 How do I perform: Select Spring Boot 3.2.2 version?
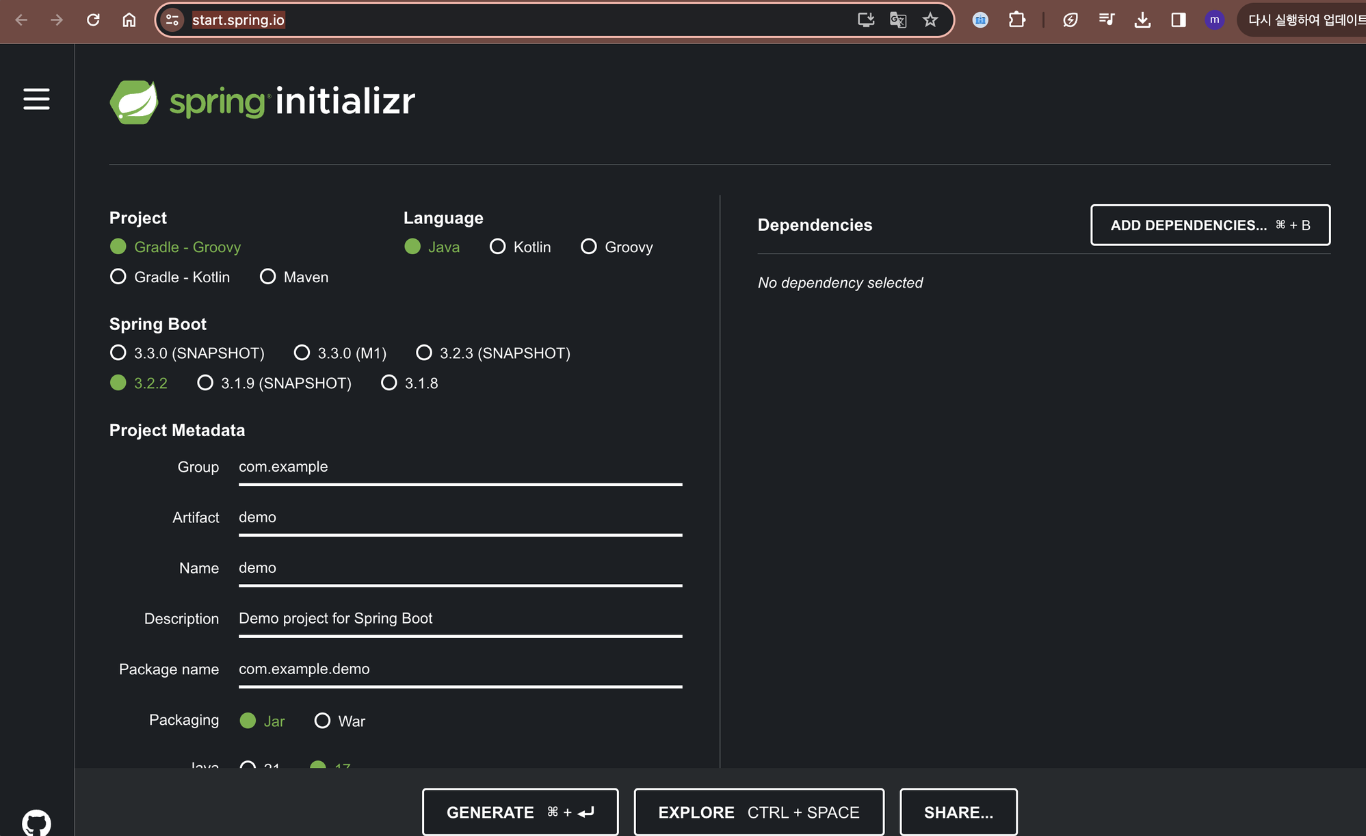click(139, 383)
